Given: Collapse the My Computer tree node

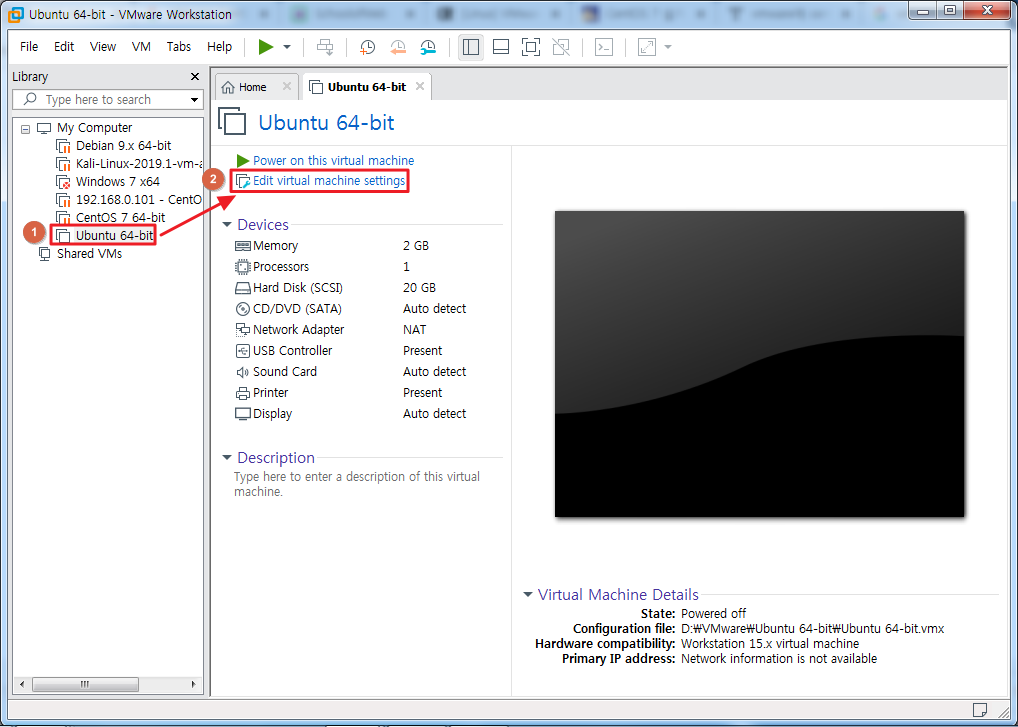Looking at the screenshot, I should [x=26, y=129].
